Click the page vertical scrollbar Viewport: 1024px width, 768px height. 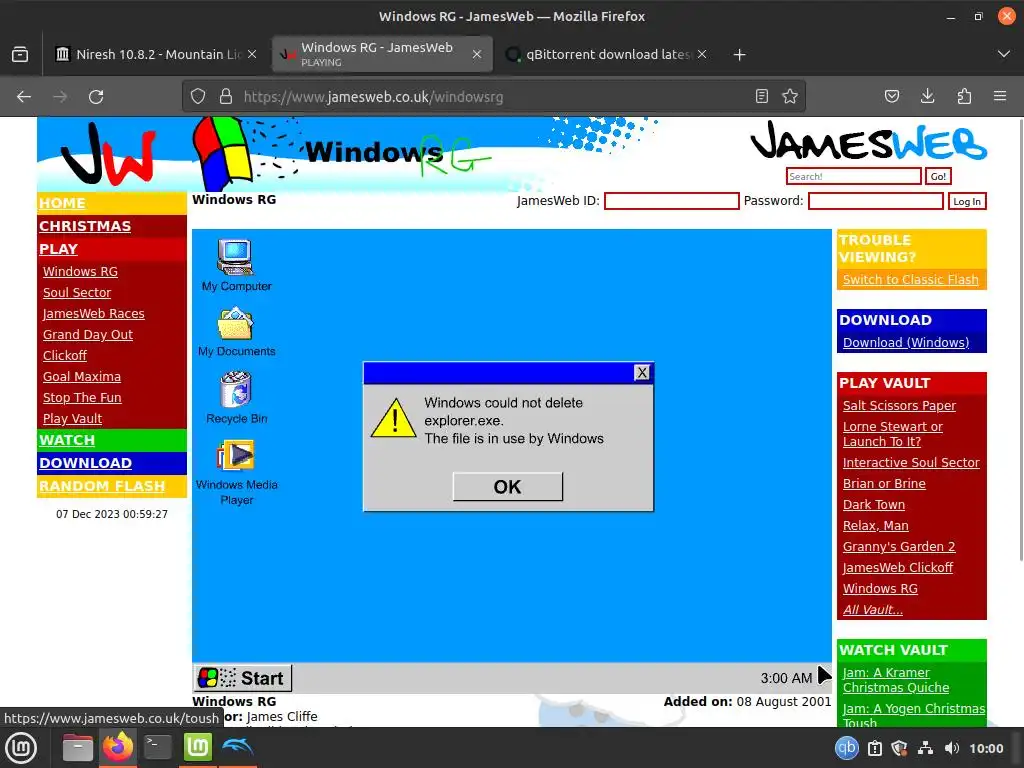coord(1020,340)
